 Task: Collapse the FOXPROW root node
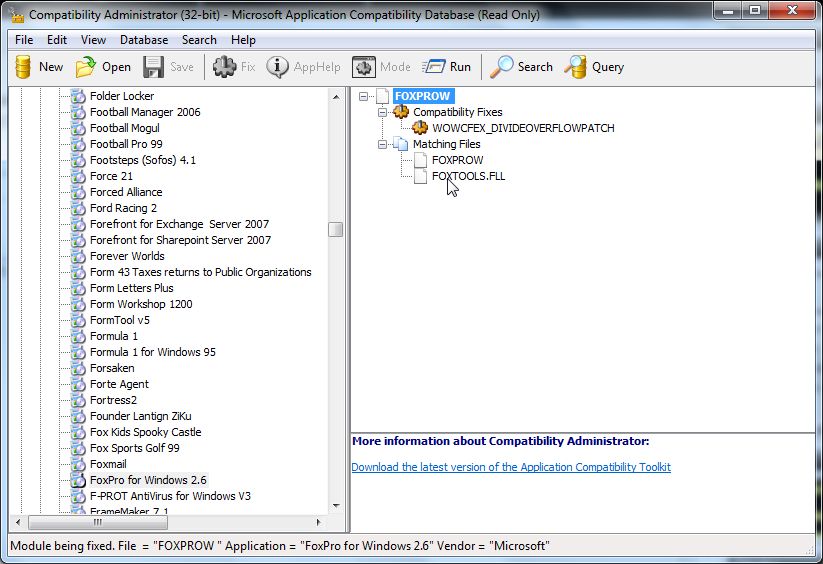pos(363,96)
